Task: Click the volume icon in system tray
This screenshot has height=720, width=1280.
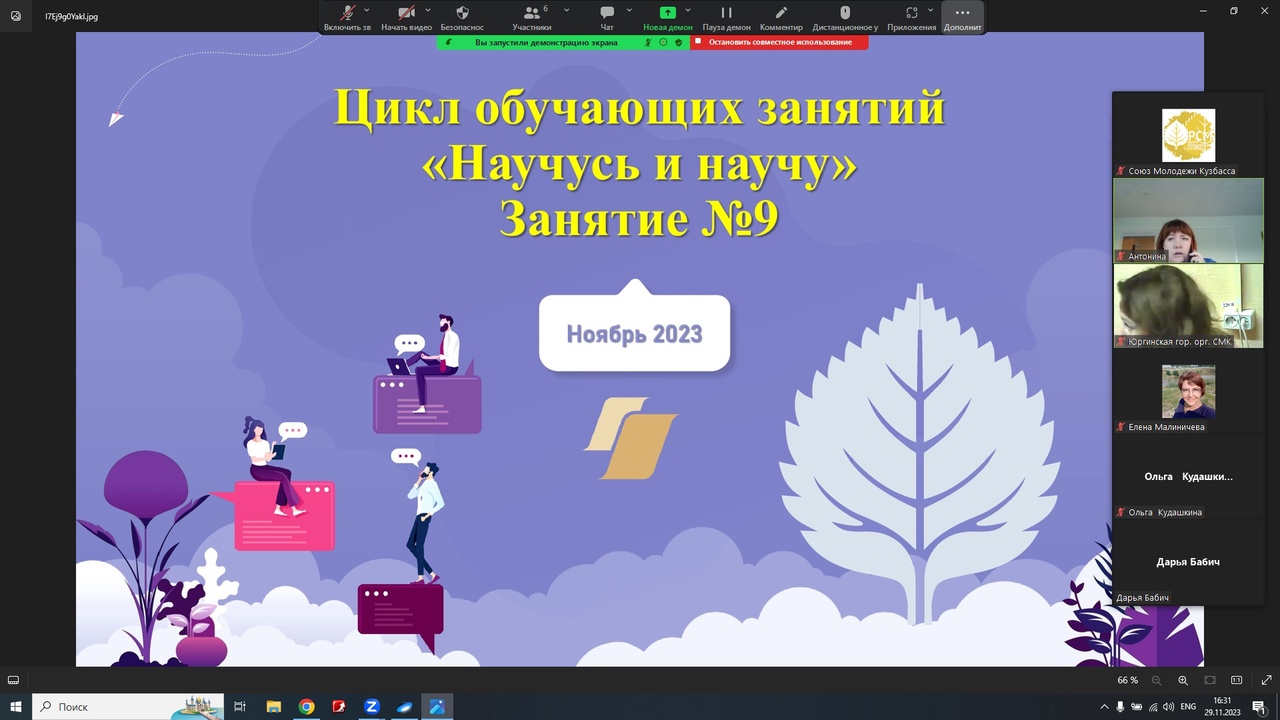Action: tap(1169, 707)
